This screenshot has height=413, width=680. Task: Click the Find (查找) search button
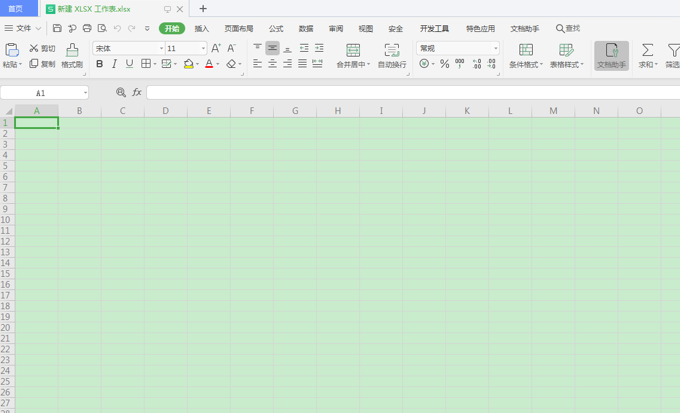[x=568, y=28]
